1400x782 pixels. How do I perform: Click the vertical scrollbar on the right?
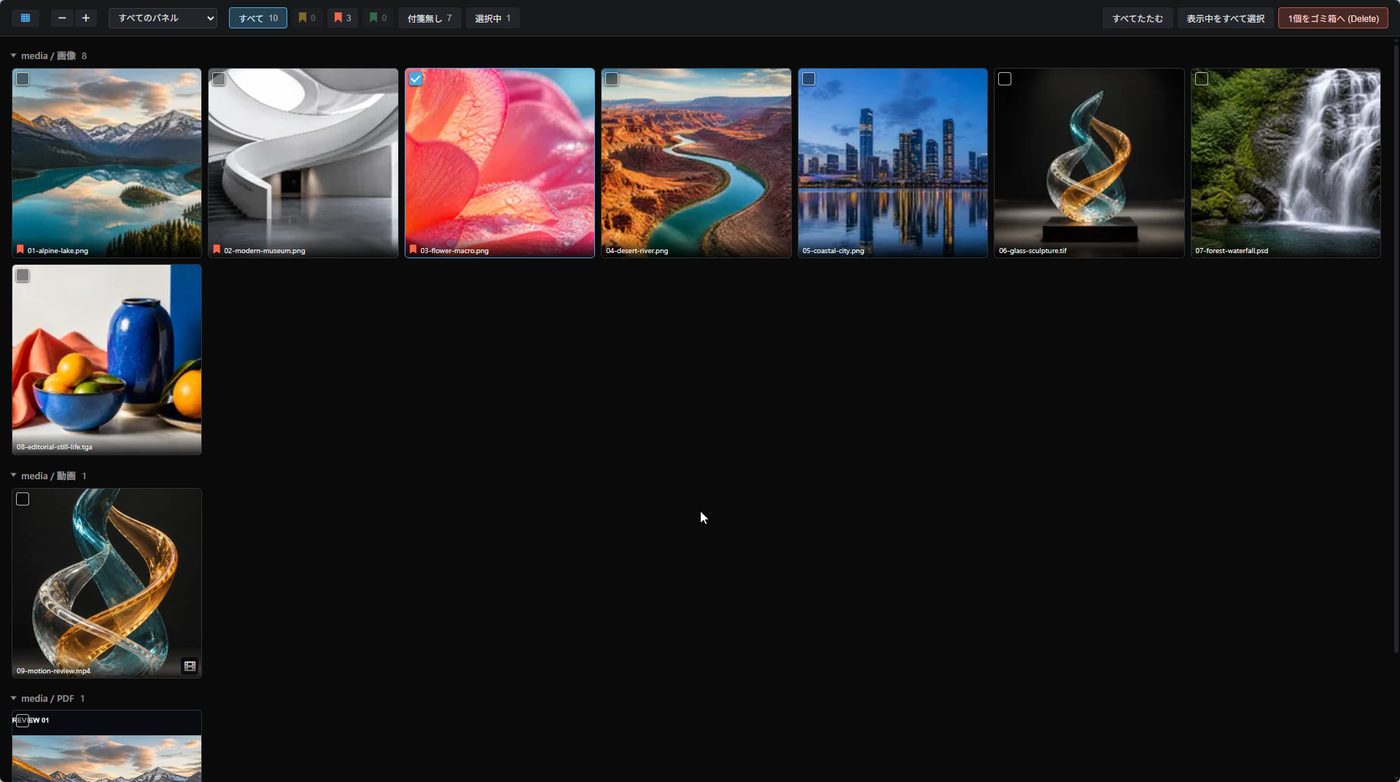(x=1396, y=350)
